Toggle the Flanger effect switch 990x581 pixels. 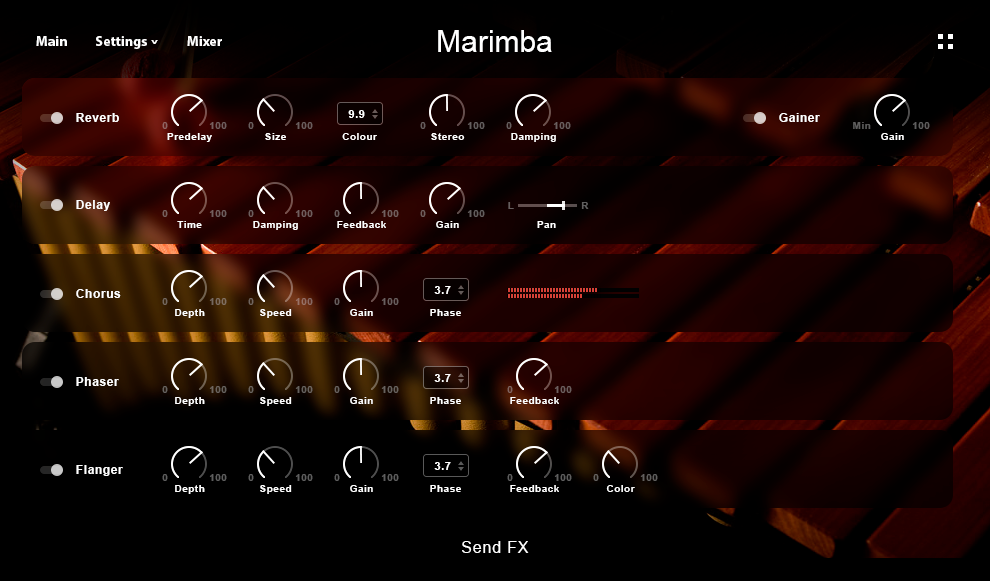[52, 470]
